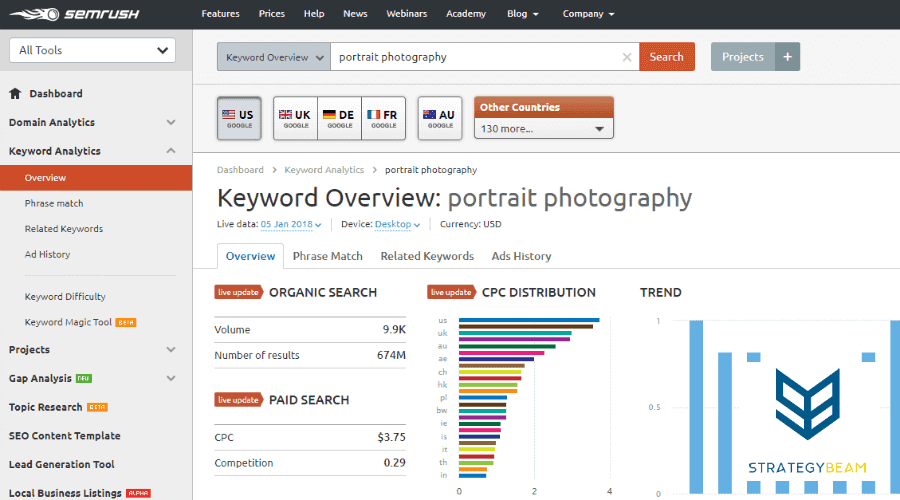The width and height of the screenshot is (900, 500).
Task: Select the FR Google database flag
Action: 383,118
